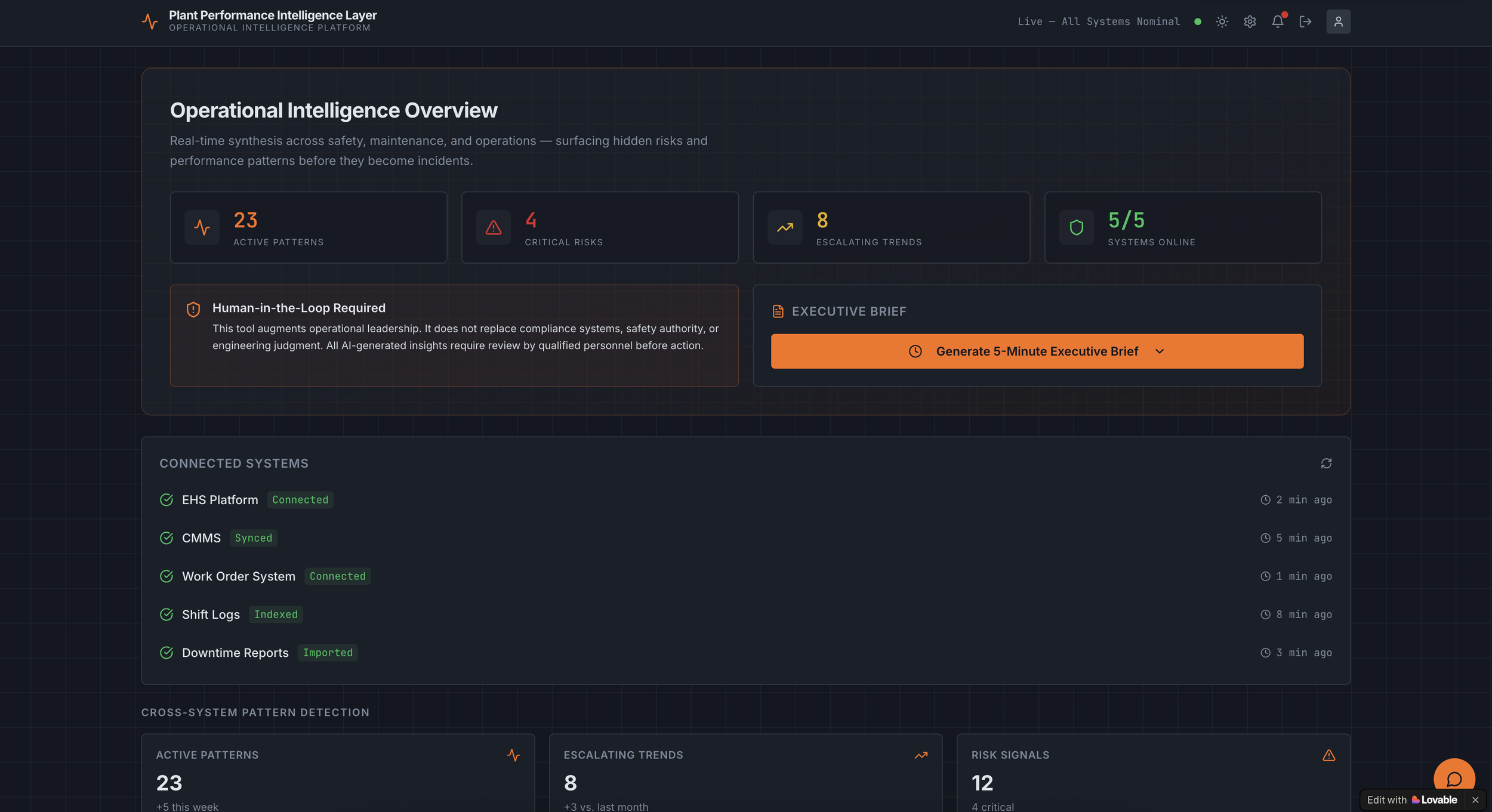
Task: Open Risk Signals detection card
Action: click(x=1152, y=776)
